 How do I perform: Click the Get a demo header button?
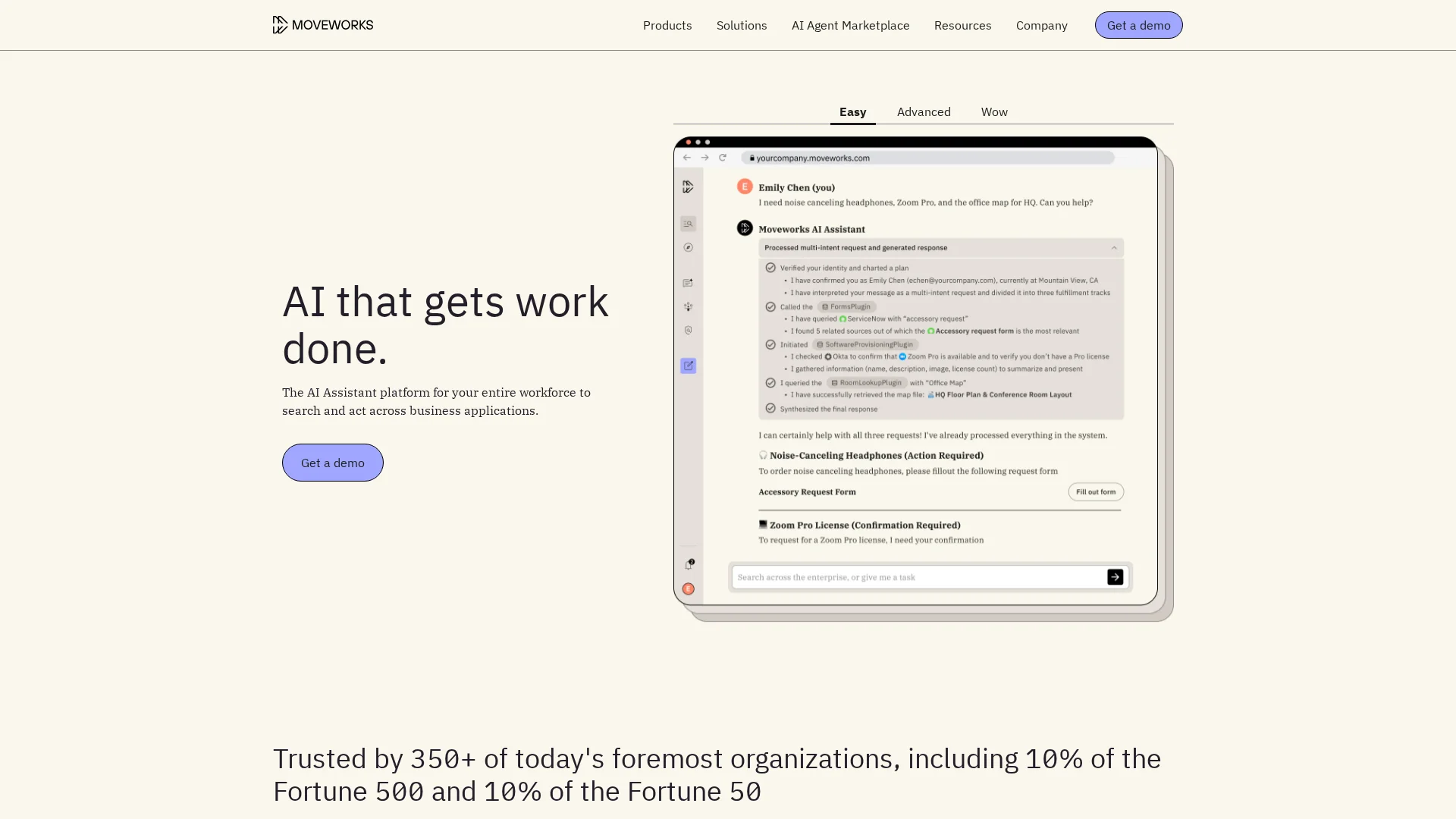[x=1137, y=25]
